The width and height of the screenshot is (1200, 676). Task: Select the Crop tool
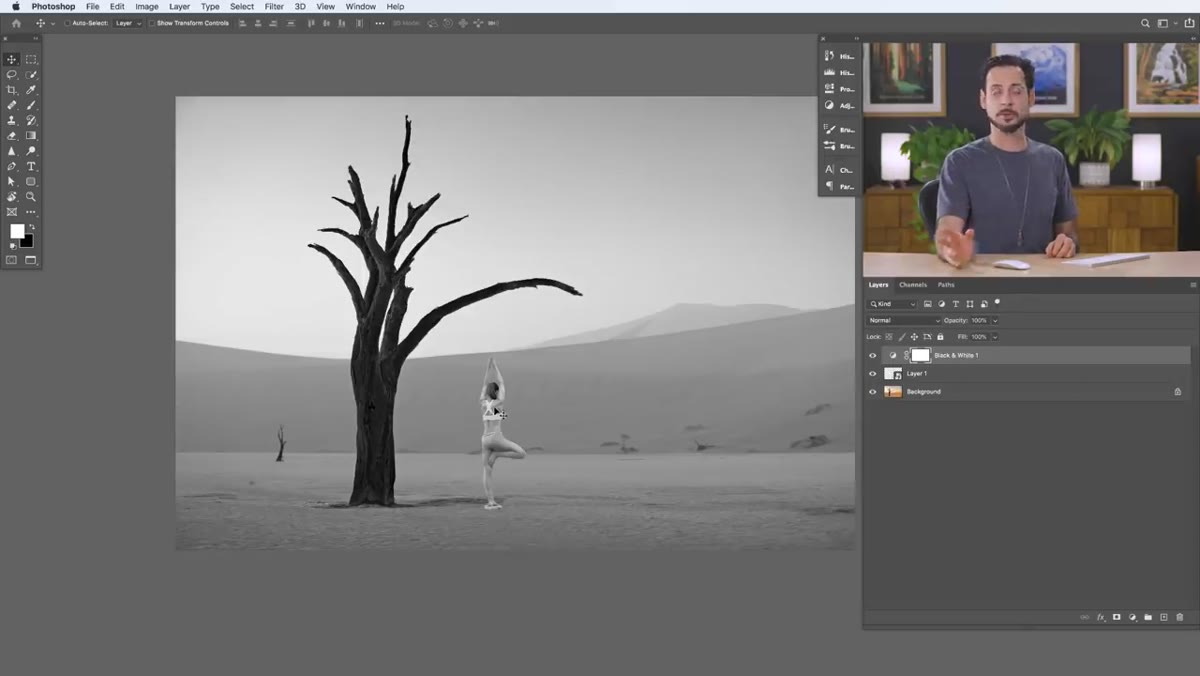[12, 90]
